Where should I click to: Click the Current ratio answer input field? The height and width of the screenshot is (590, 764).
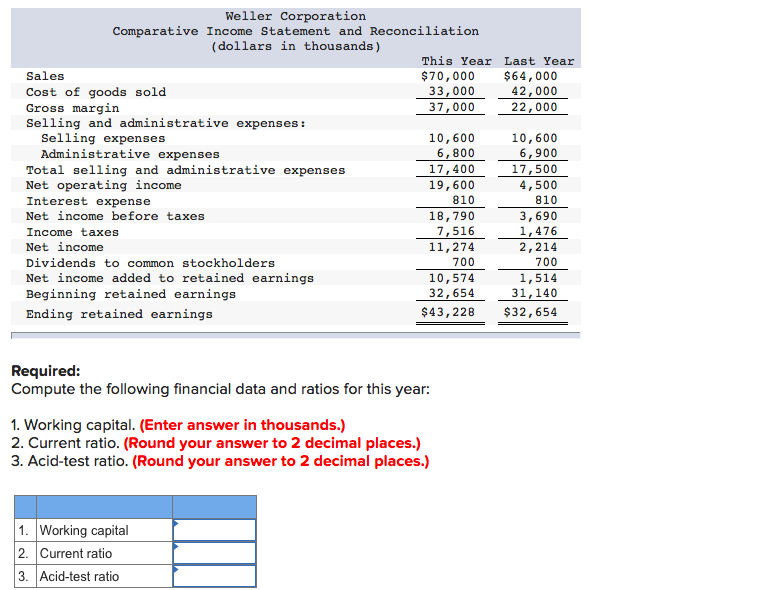[214, 553]
